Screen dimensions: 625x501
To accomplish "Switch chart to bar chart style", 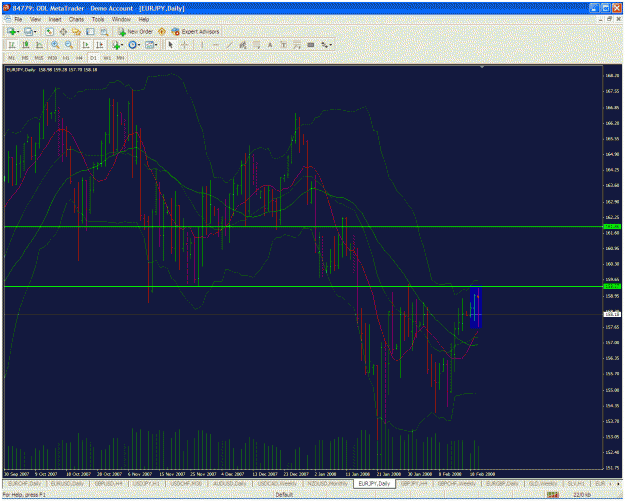I will point(12,45).
